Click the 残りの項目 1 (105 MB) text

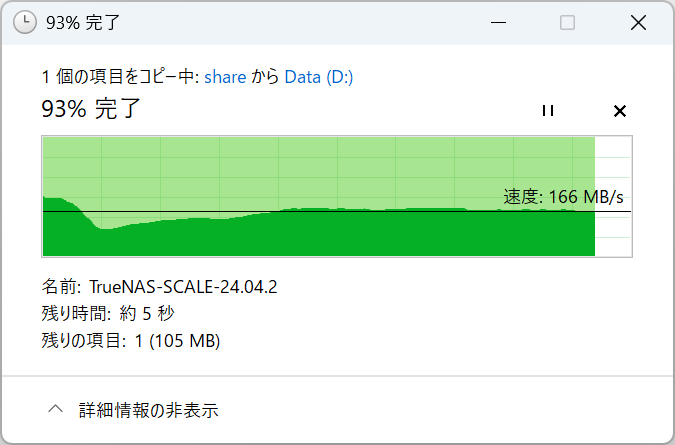coord(130,340)
